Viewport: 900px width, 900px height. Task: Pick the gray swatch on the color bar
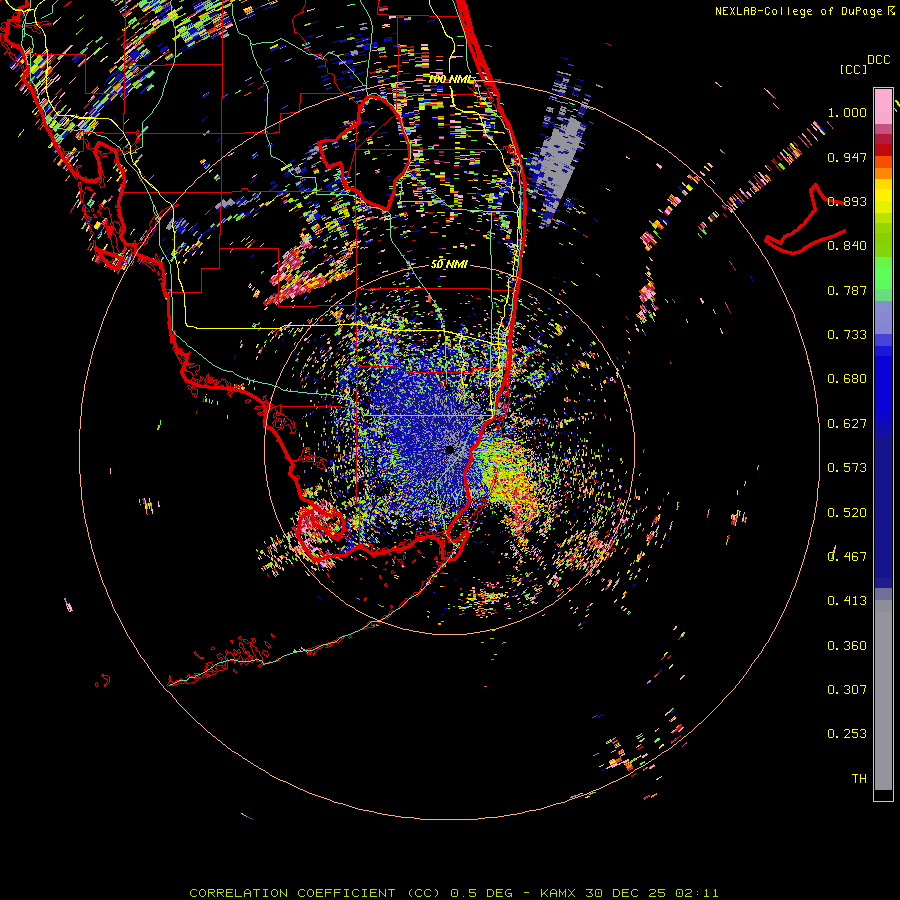[x=883, y=695]
